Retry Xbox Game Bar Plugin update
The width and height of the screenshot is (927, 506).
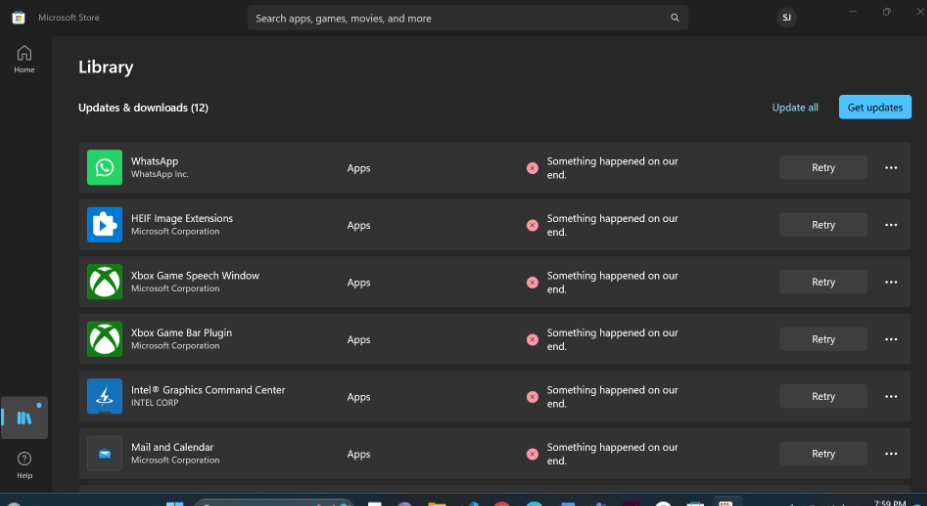(823, 339)
